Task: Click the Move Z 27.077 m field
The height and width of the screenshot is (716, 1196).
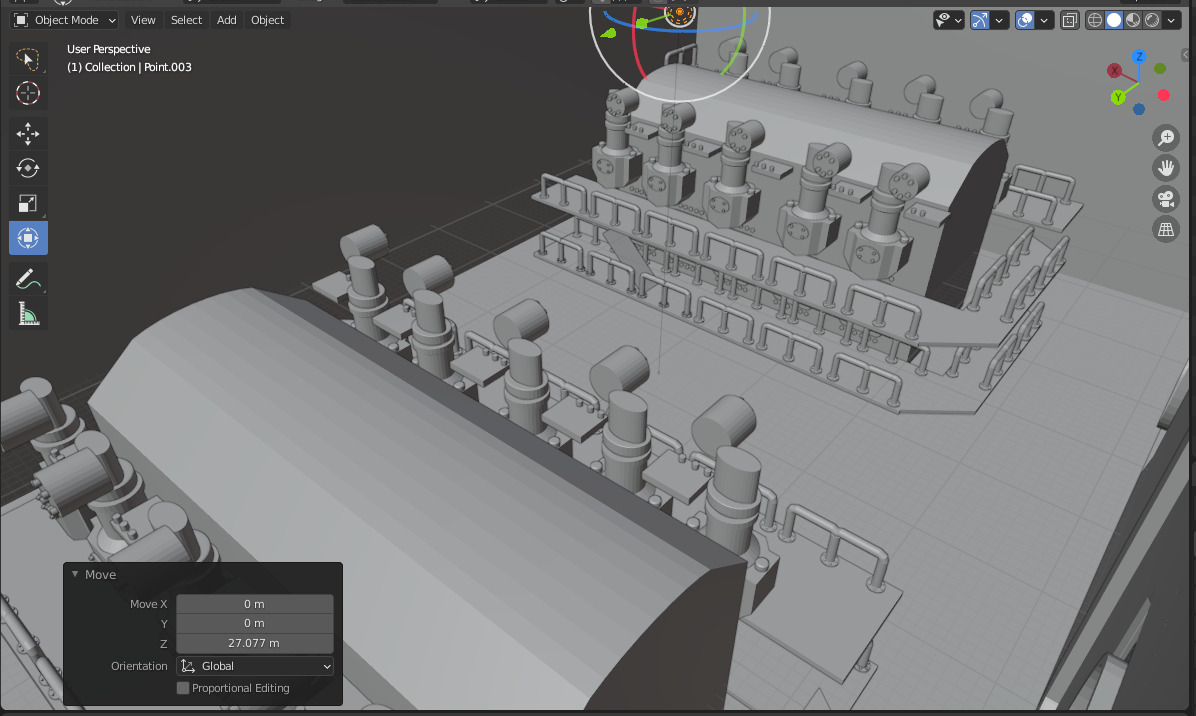Action: pos(255,644)
